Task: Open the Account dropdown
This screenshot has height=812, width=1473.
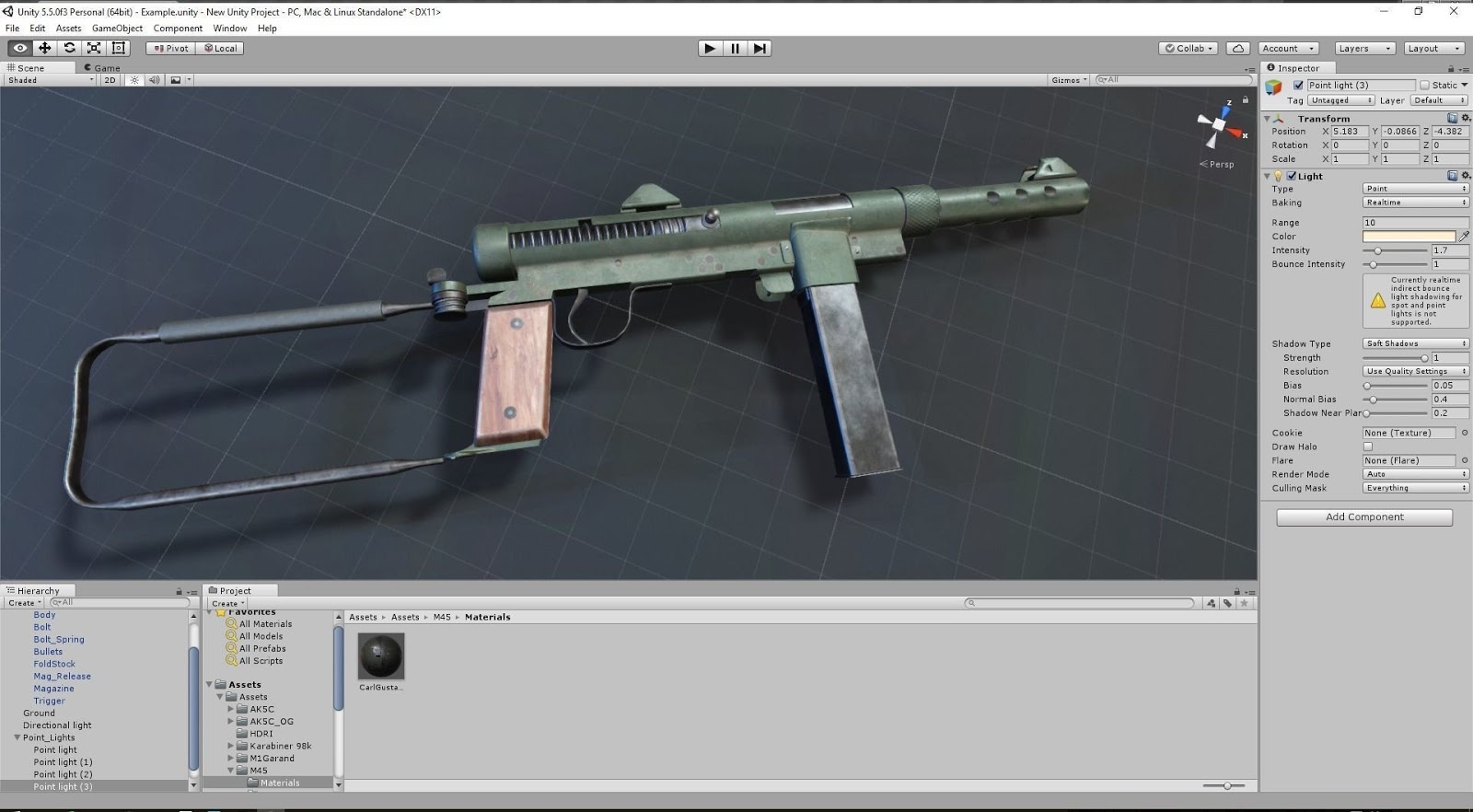Action: coord(1288,48)
